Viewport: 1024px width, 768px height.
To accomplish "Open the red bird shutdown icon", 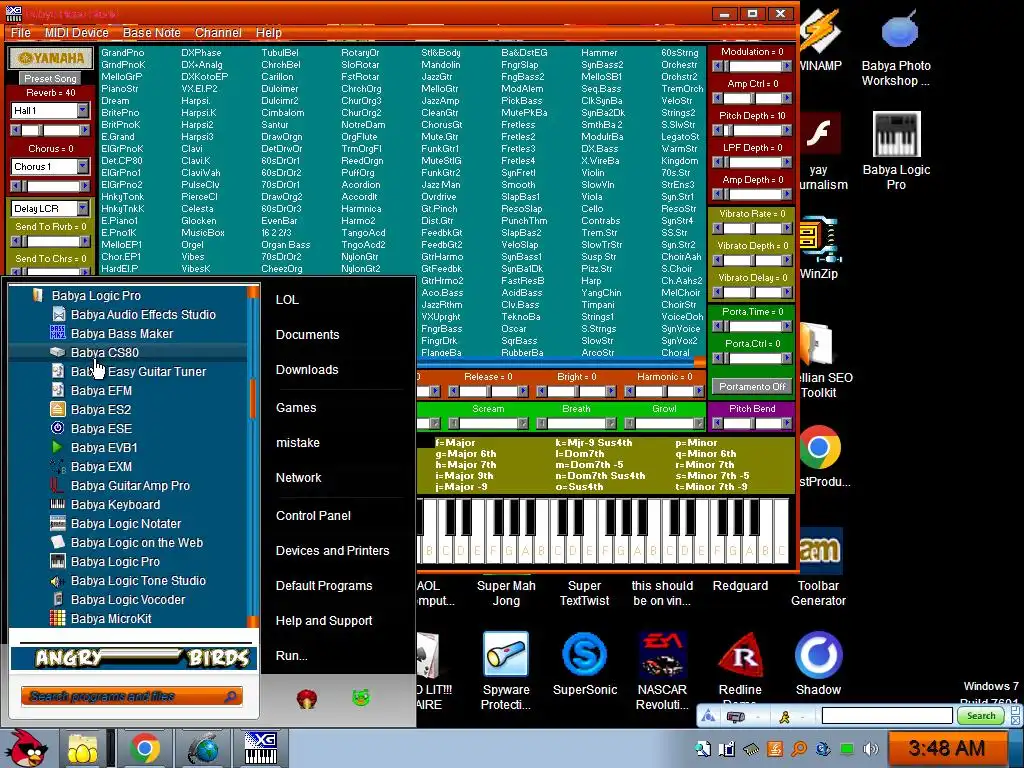I will click(306, 698).
